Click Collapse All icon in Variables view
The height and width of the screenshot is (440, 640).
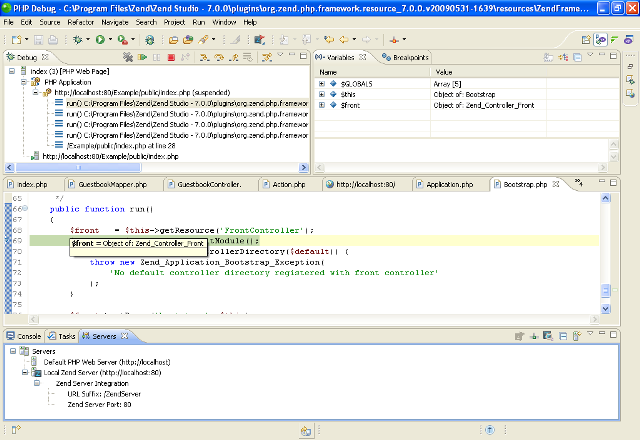(578, 58)
